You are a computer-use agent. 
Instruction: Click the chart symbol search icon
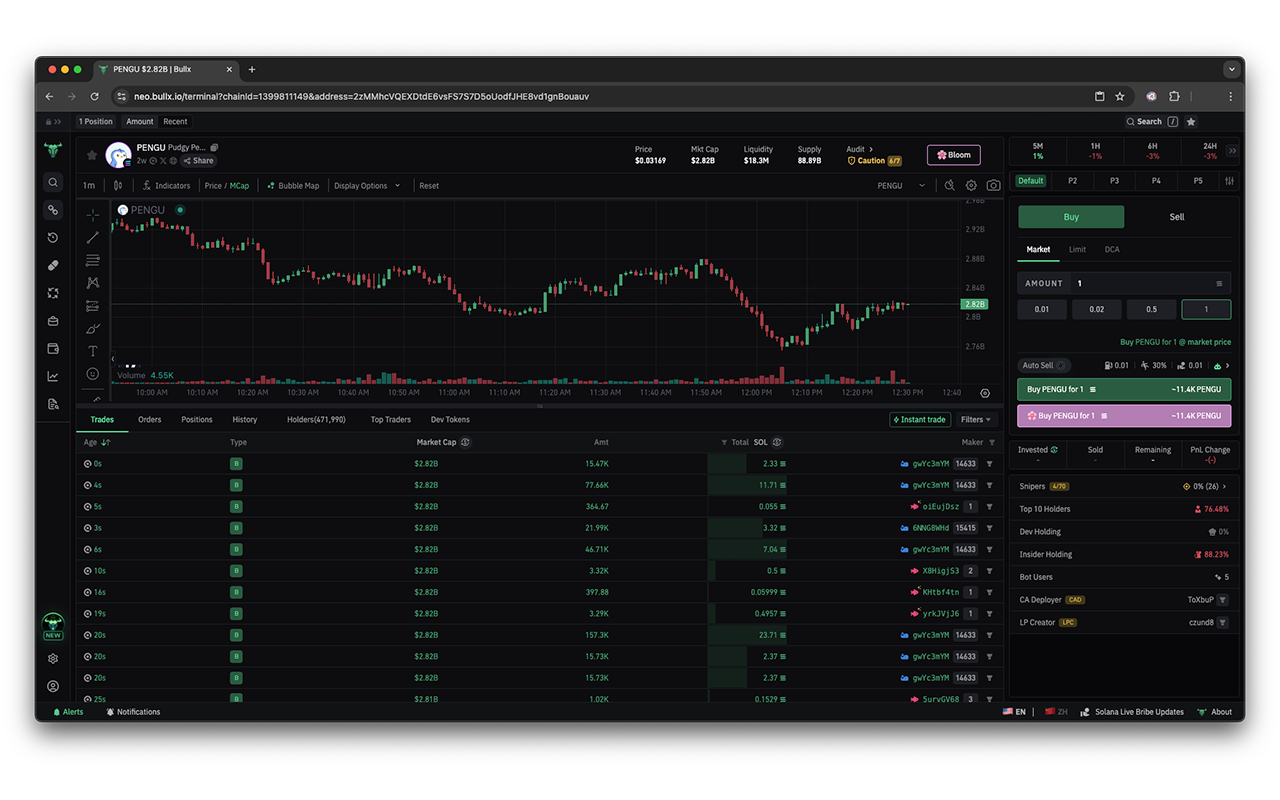tap(950, 185)
